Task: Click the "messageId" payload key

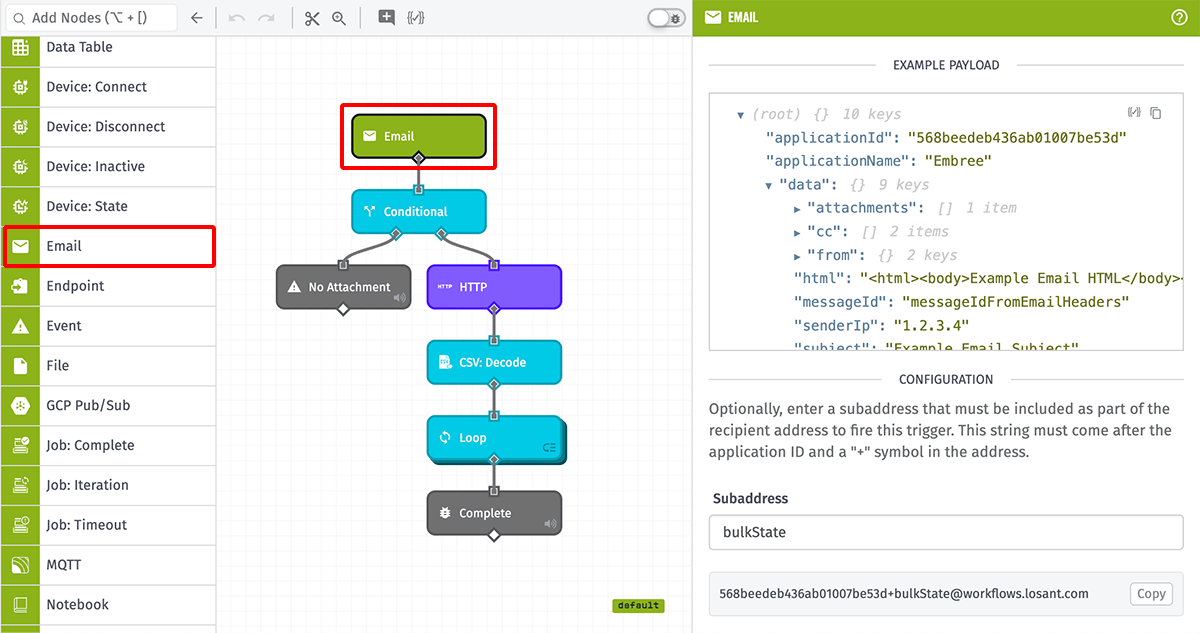Action: [x=842, y=302]
